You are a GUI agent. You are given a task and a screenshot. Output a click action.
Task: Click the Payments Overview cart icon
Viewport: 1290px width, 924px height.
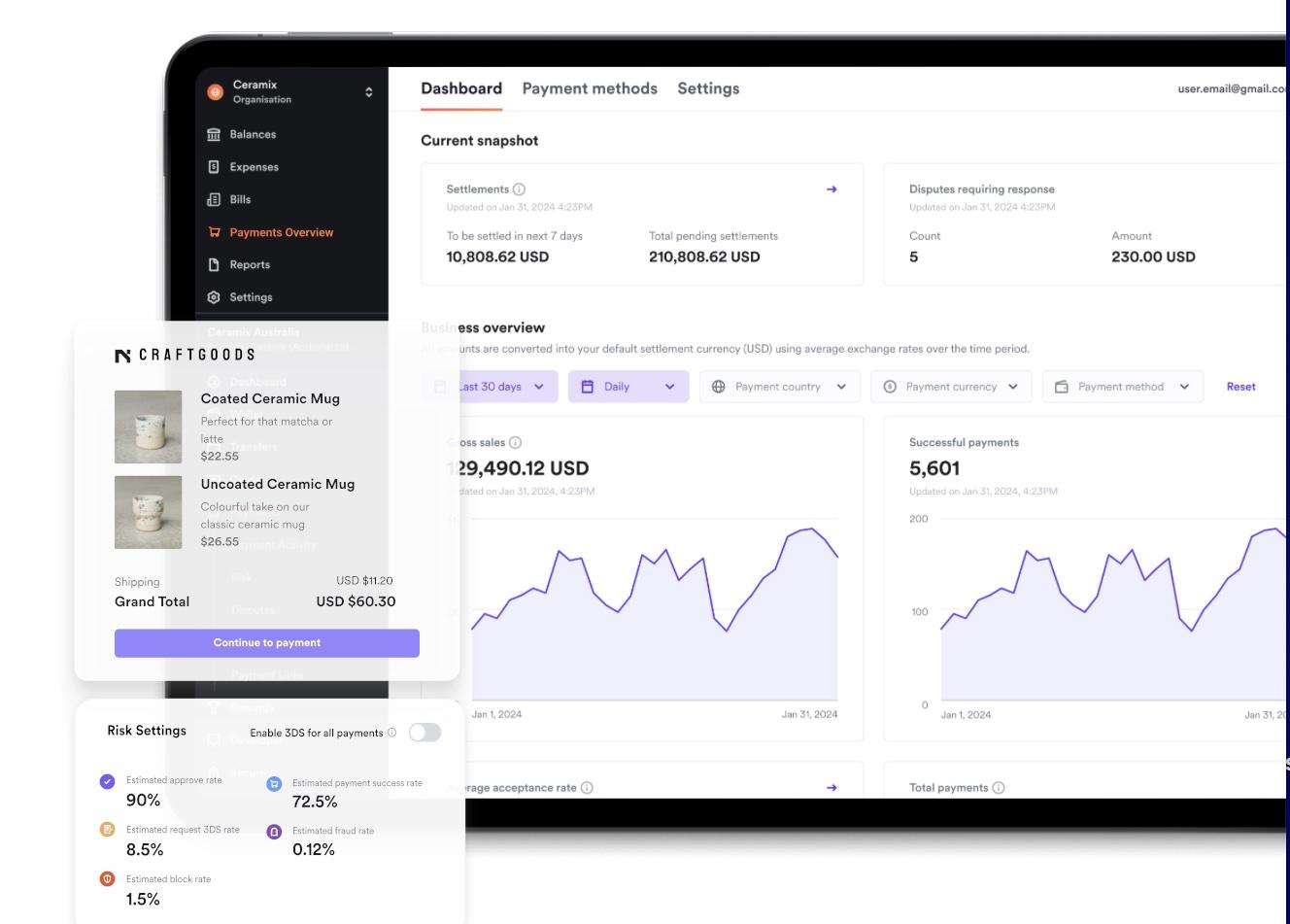click(214, 232)
